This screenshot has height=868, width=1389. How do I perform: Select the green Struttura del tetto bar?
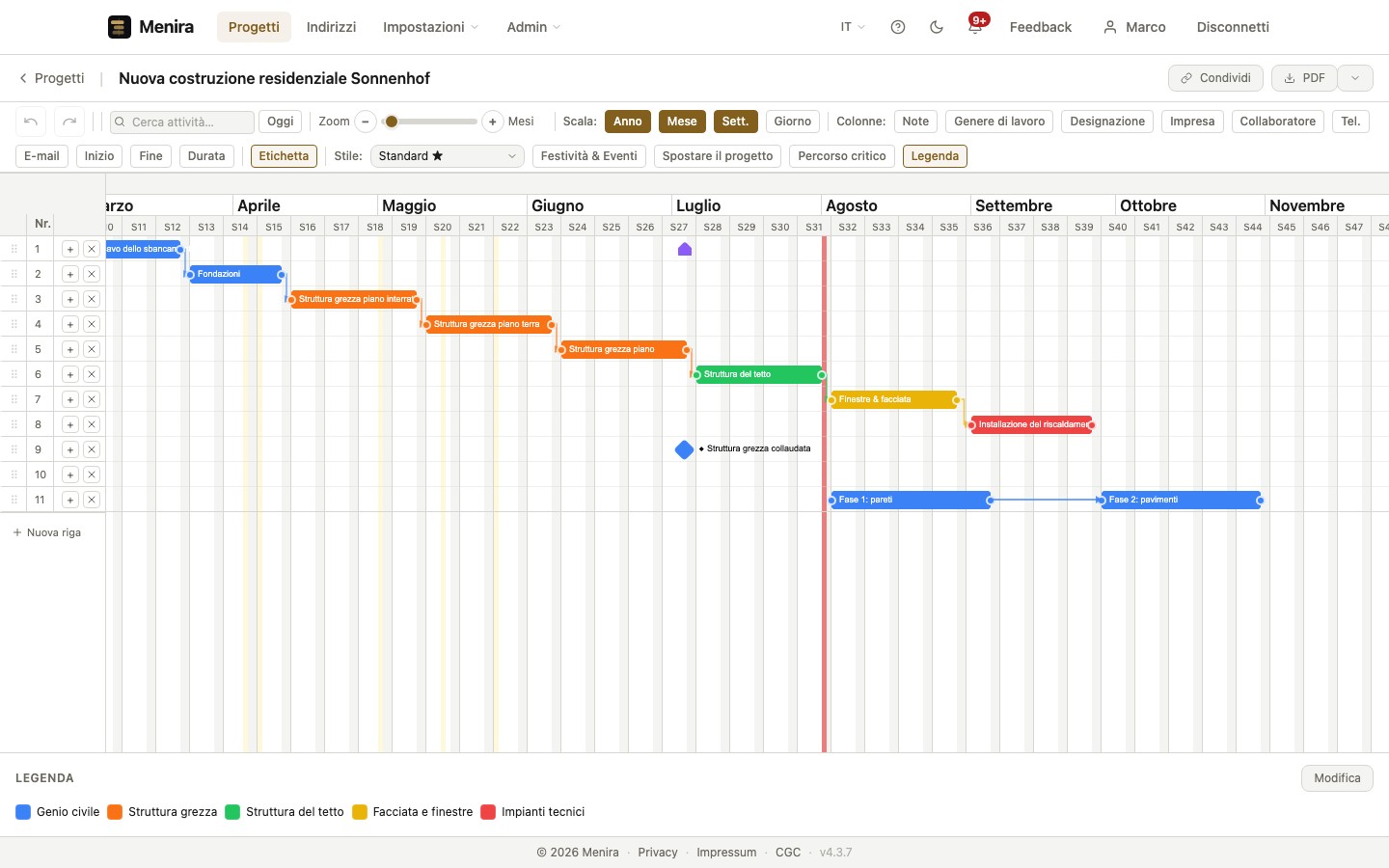click(x=759, y=374)
